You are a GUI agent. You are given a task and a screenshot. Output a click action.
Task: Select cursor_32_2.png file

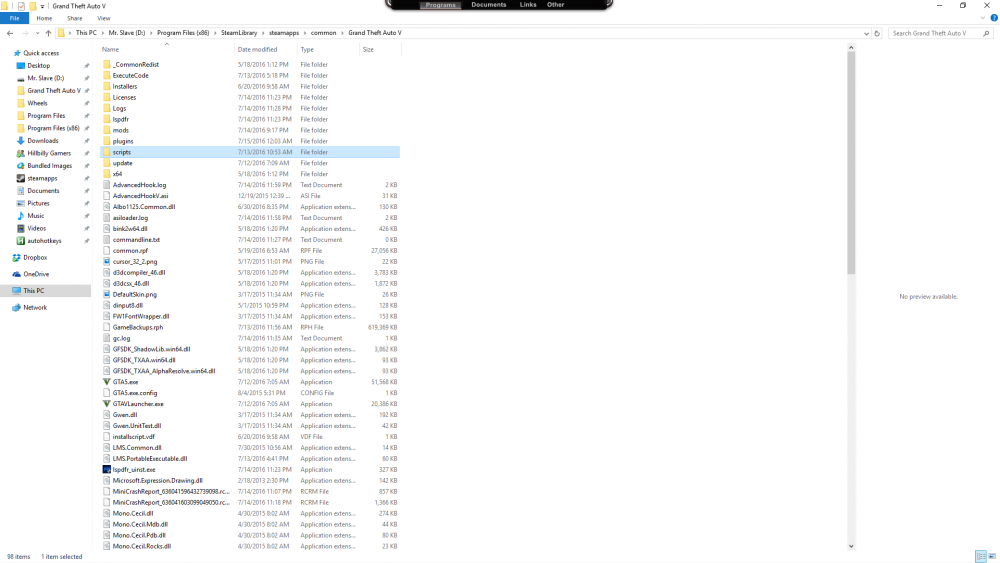[135, 261]
